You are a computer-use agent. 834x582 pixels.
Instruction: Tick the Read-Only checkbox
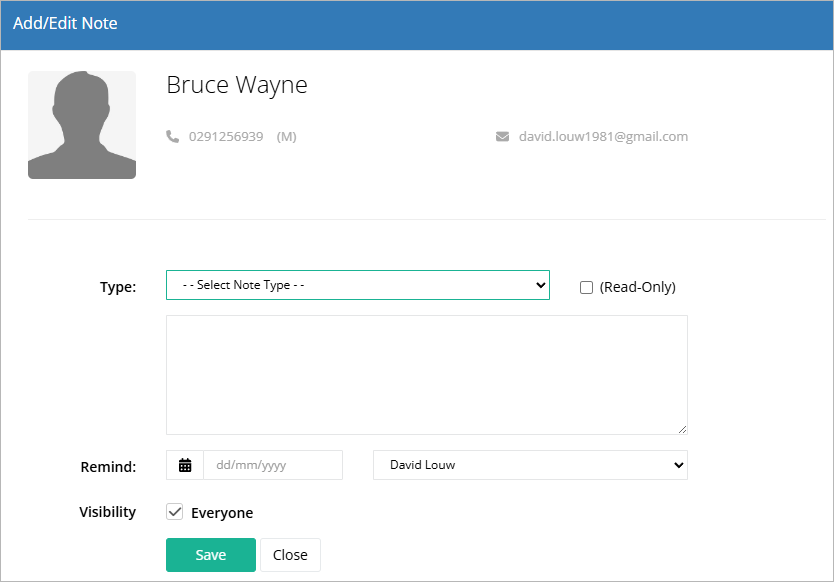586,287
